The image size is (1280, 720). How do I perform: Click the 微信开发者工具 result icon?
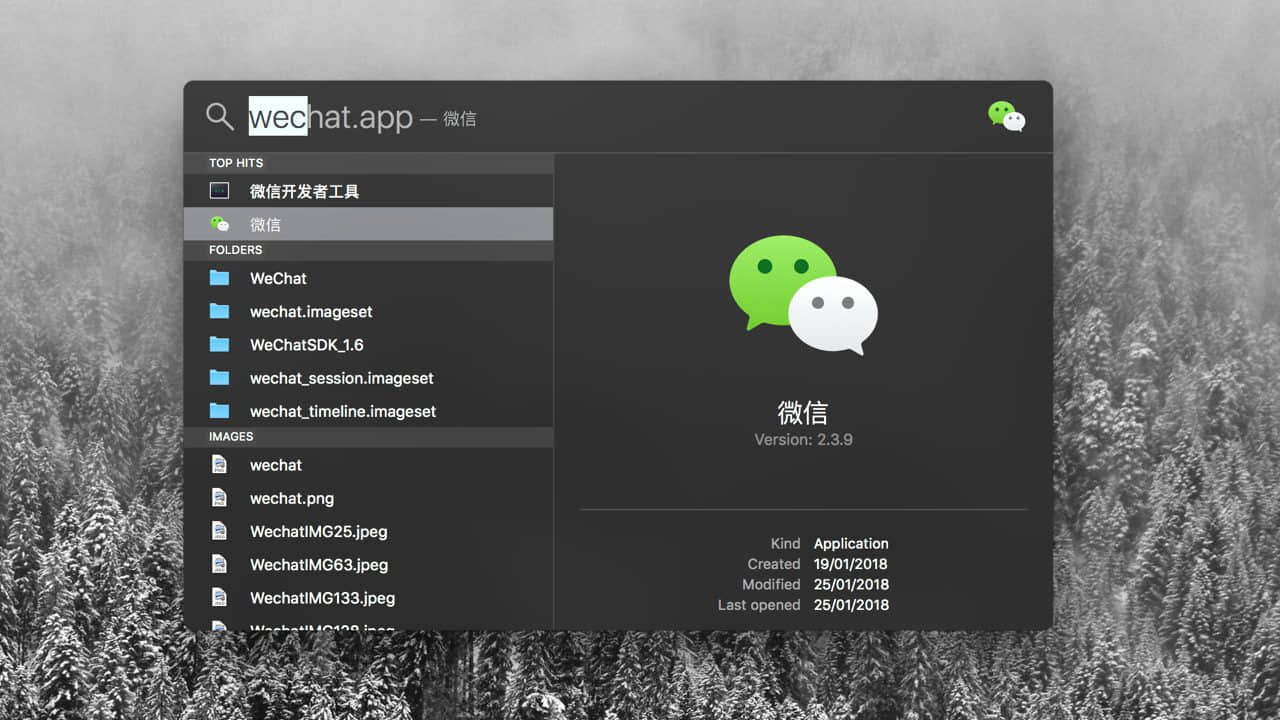[x=219, y=191]
